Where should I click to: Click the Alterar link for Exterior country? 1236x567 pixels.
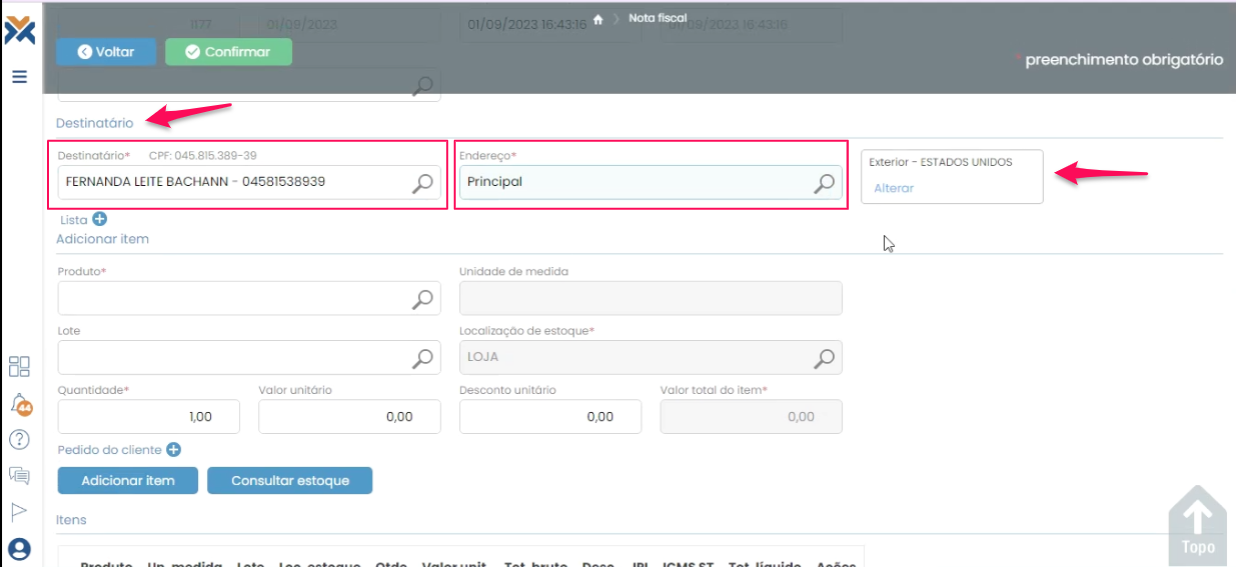click(894, 188)
